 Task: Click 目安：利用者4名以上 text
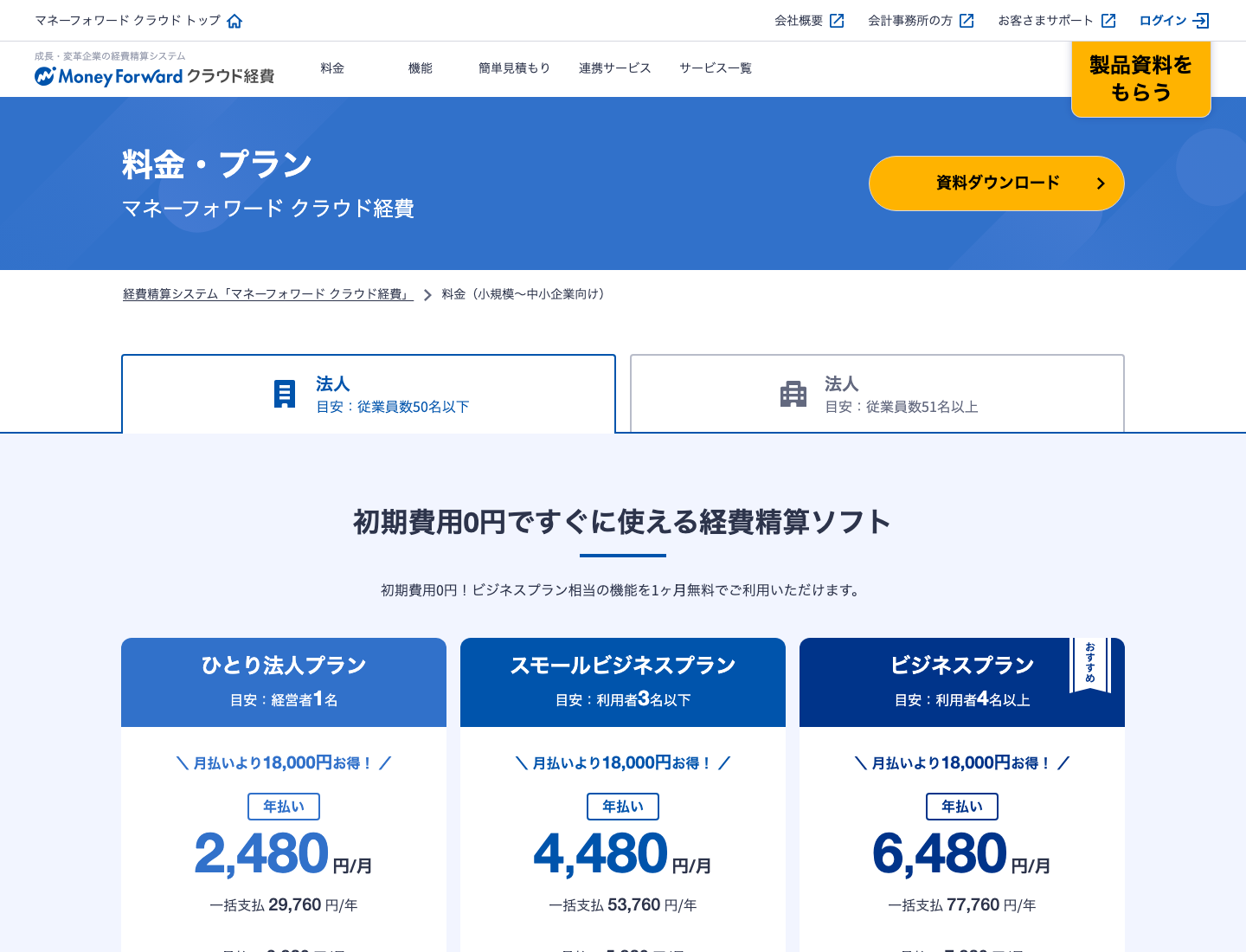[962, 699]
